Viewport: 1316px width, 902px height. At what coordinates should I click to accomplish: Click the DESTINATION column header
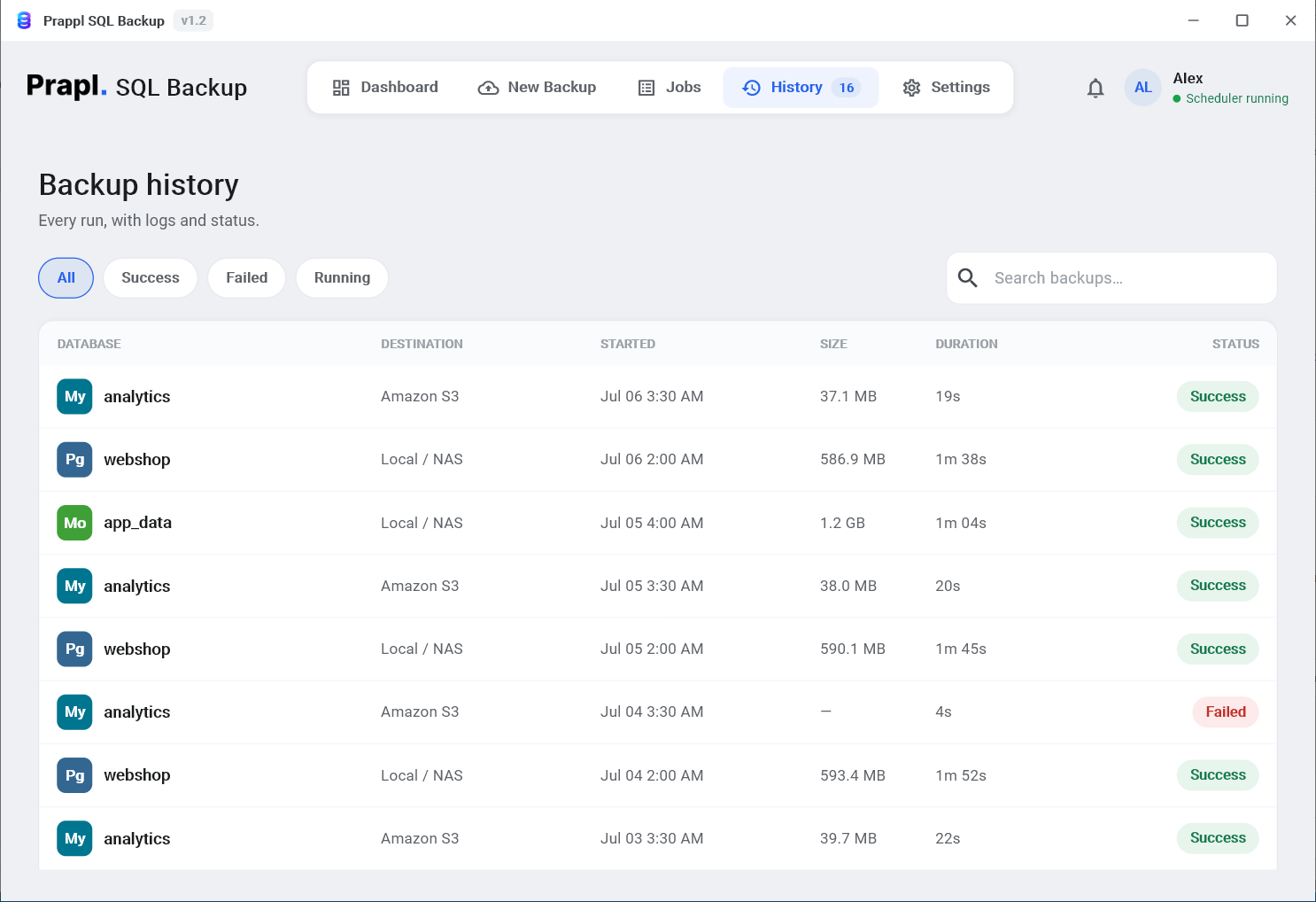(x=422, y=344)
